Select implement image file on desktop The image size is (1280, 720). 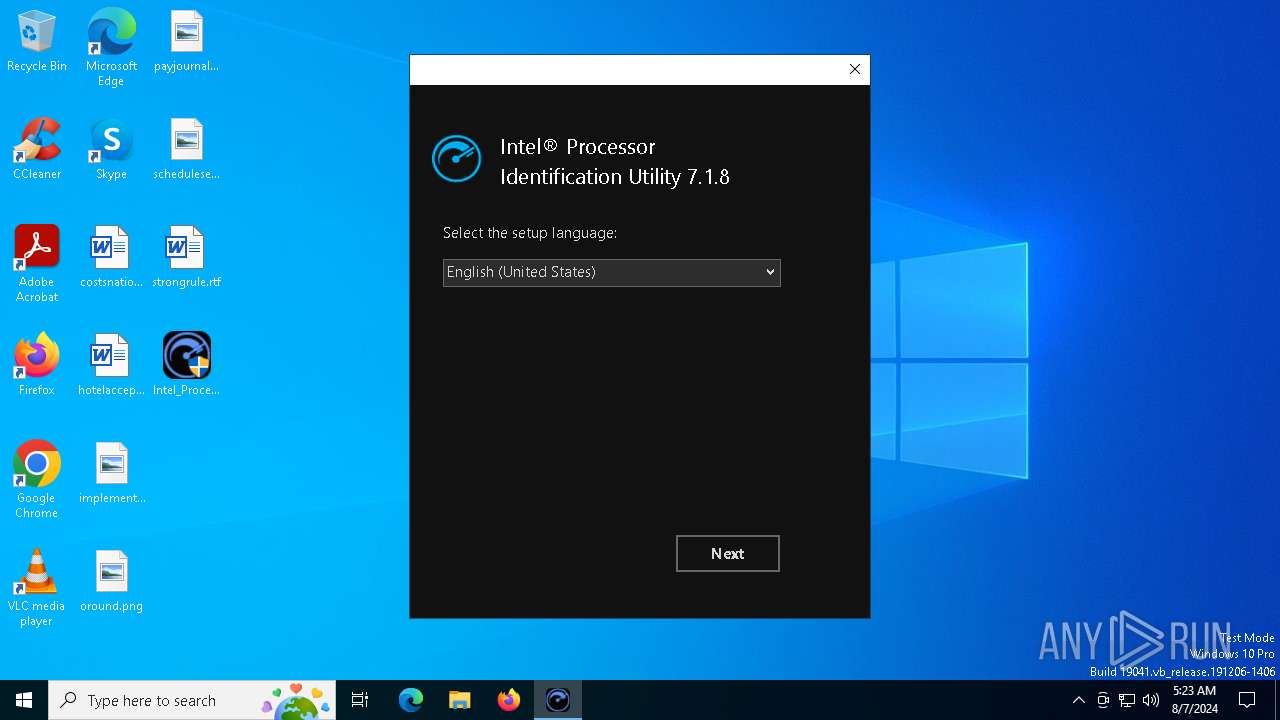(x=112, y=473)
